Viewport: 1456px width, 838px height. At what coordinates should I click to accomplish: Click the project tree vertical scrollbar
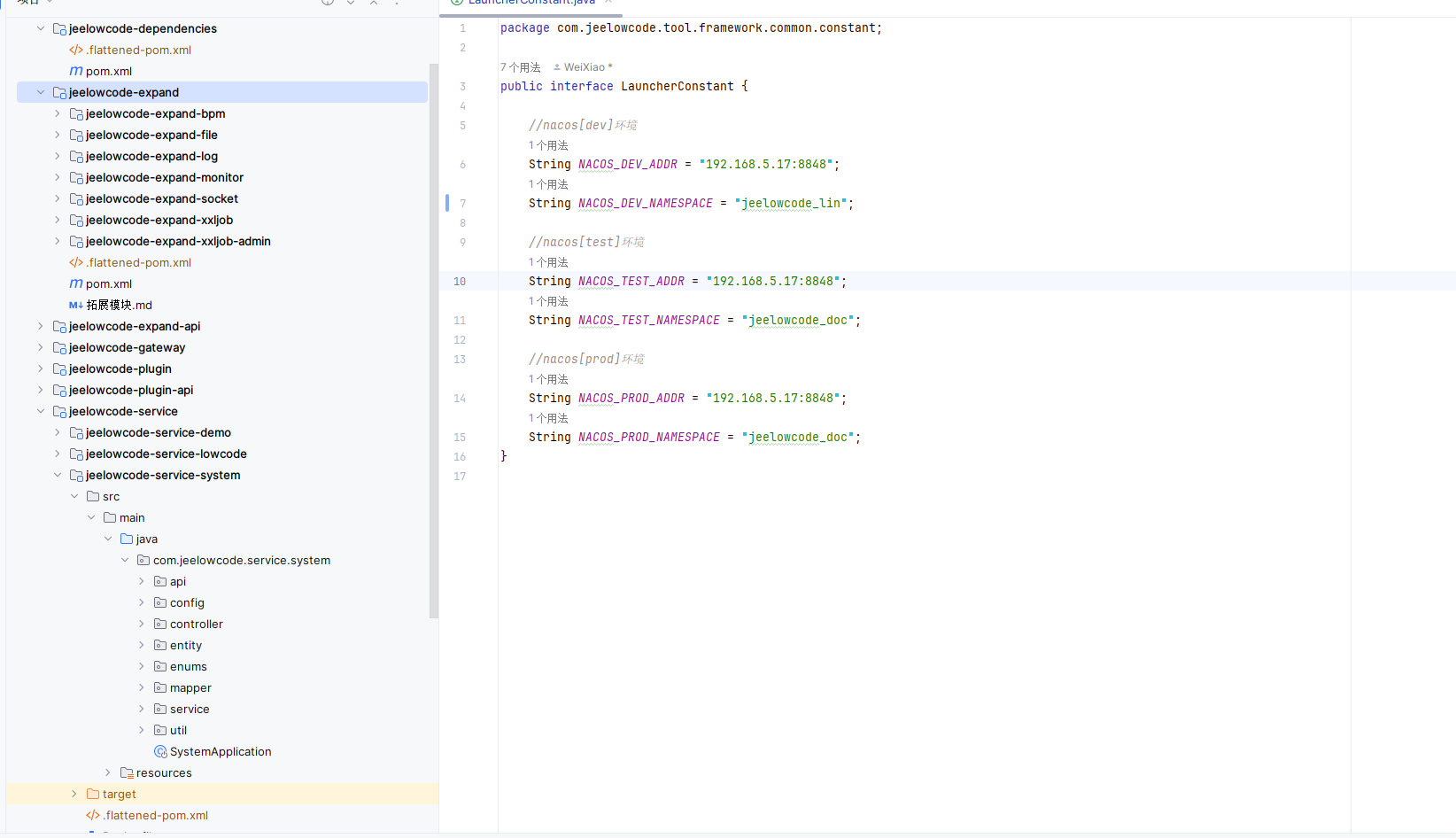coord(434,340)
